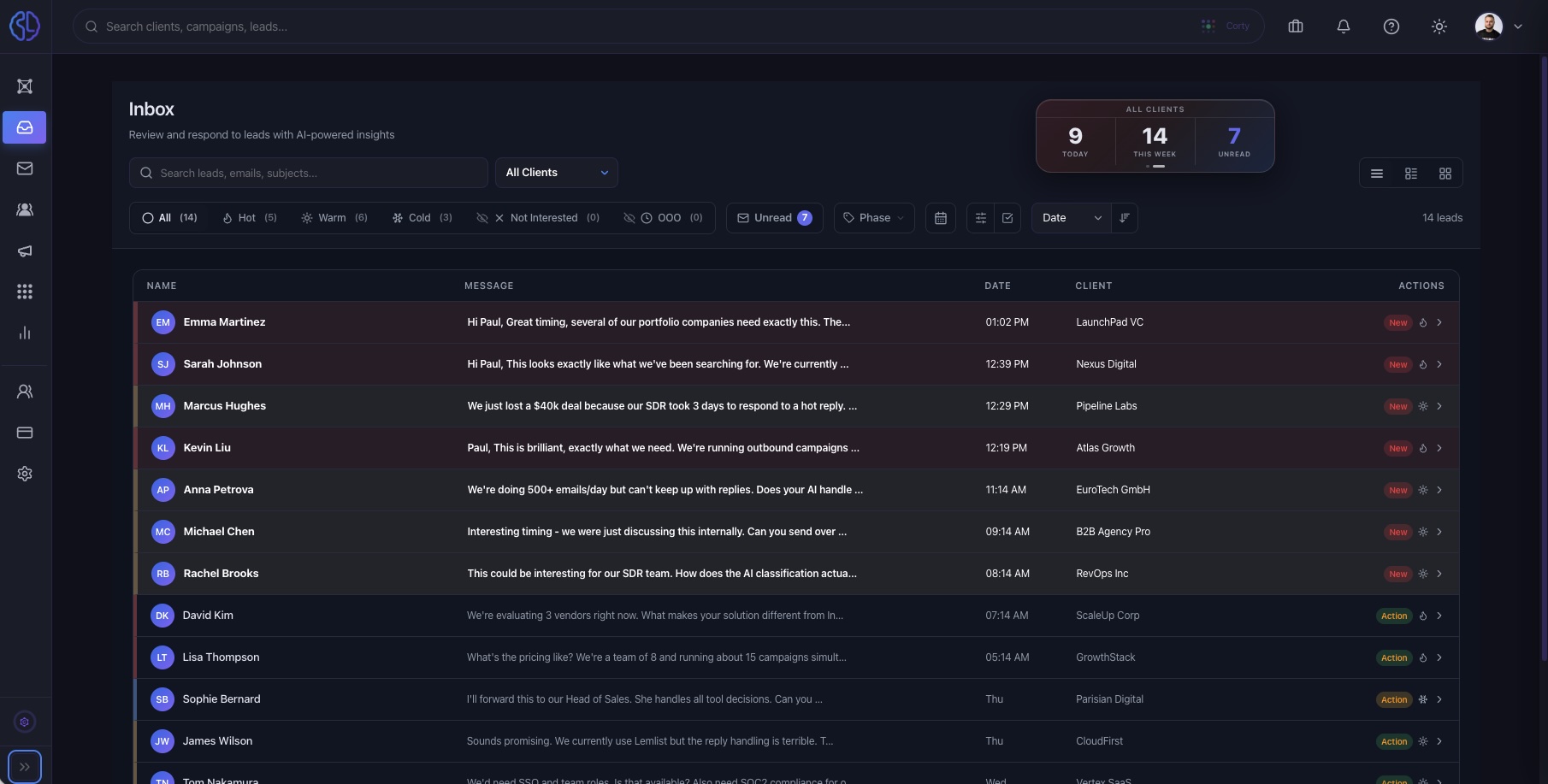Click Marcus Hughes avatar MH

click(162, 406)
